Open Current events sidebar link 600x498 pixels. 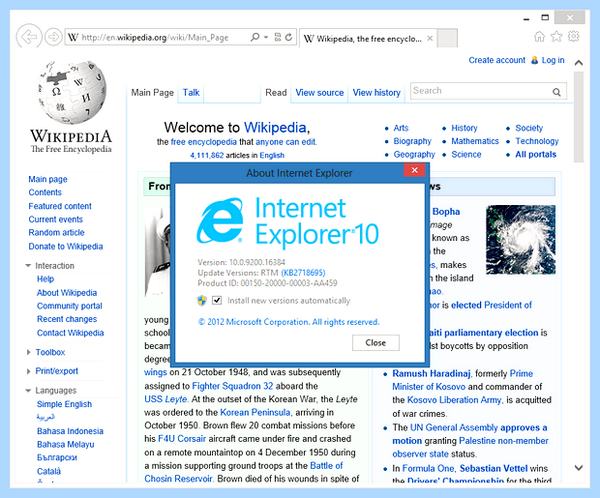pos(55,219)
